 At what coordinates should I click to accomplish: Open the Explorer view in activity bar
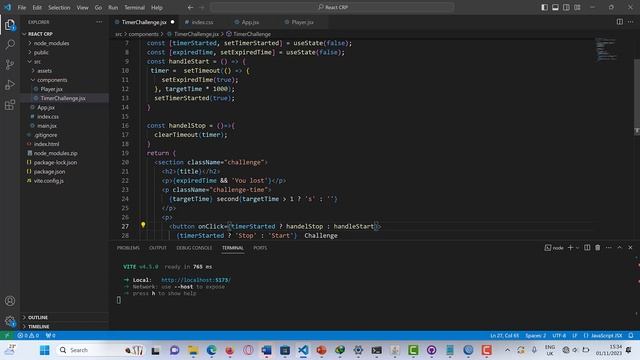(x=10, y=25)
